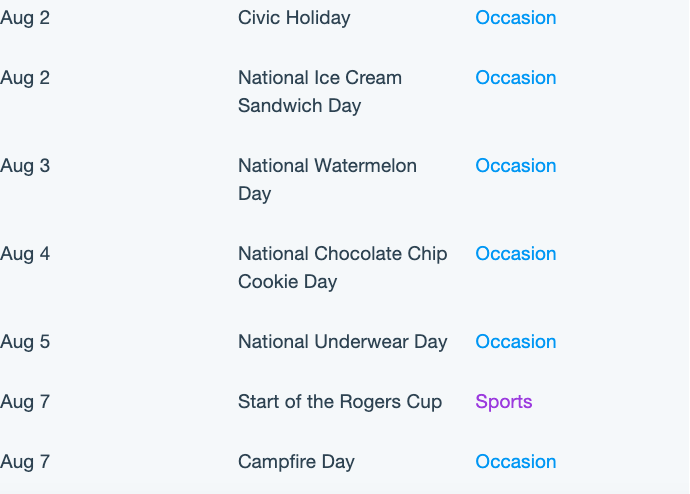Click National Ice Cream Sandwich Day text
The height and width of the screenshot is (494, 690).
[319, 91]
